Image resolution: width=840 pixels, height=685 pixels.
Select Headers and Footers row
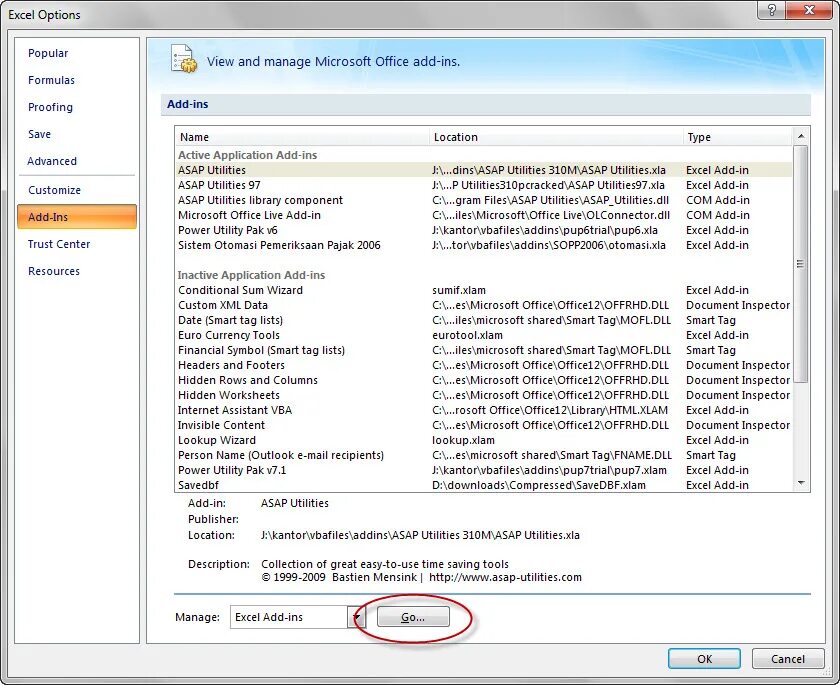click(x=484, y=365)
